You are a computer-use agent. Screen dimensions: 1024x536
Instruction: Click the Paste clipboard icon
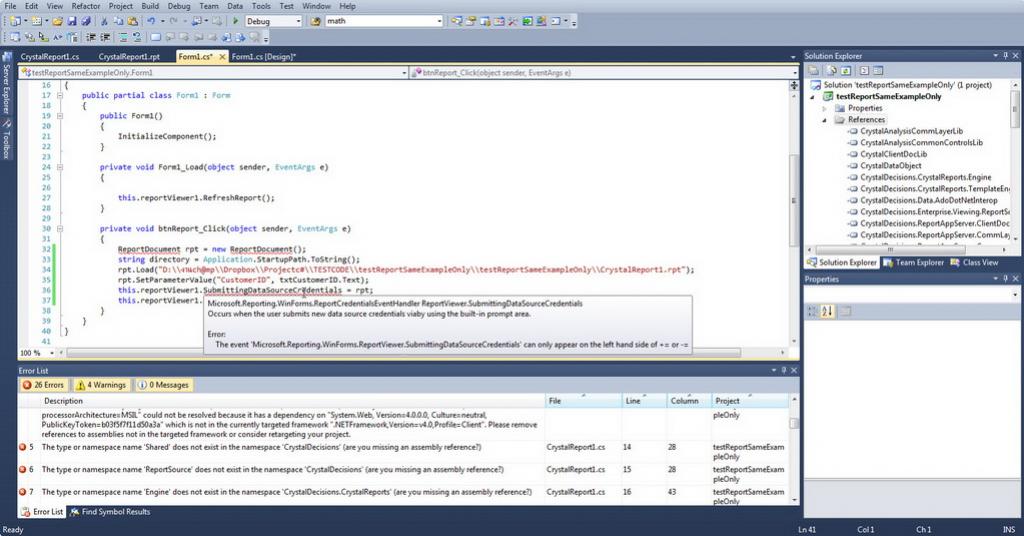(133, 21)
